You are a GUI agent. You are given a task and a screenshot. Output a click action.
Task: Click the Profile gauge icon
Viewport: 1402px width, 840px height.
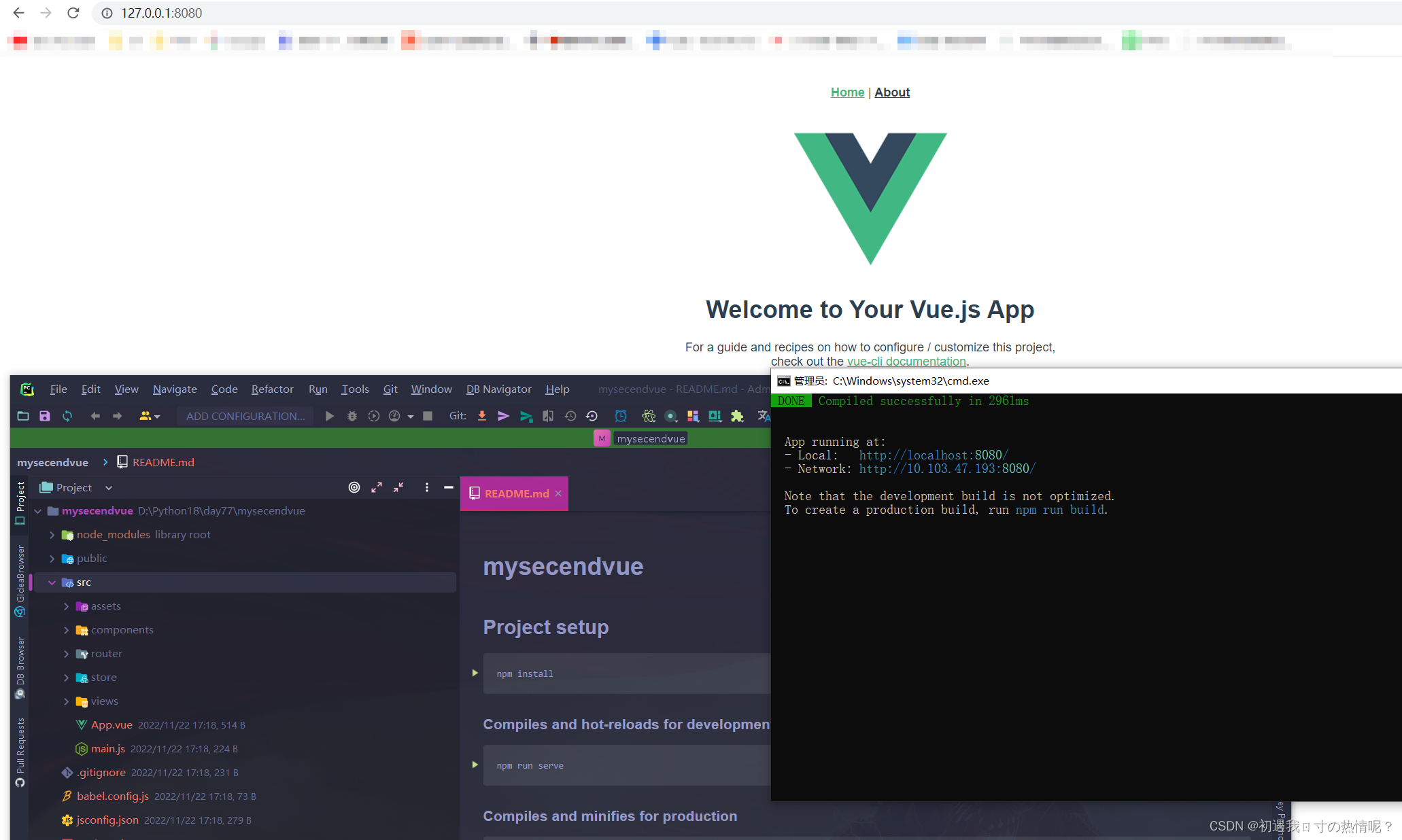point(394,416)
